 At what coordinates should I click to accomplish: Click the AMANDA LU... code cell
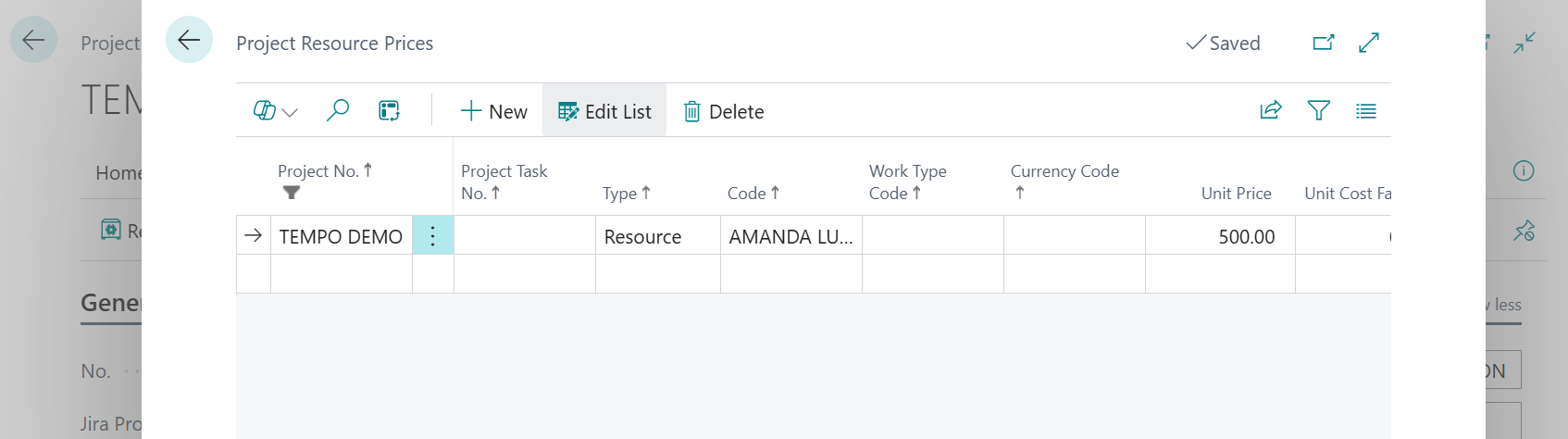coord(790,236)
